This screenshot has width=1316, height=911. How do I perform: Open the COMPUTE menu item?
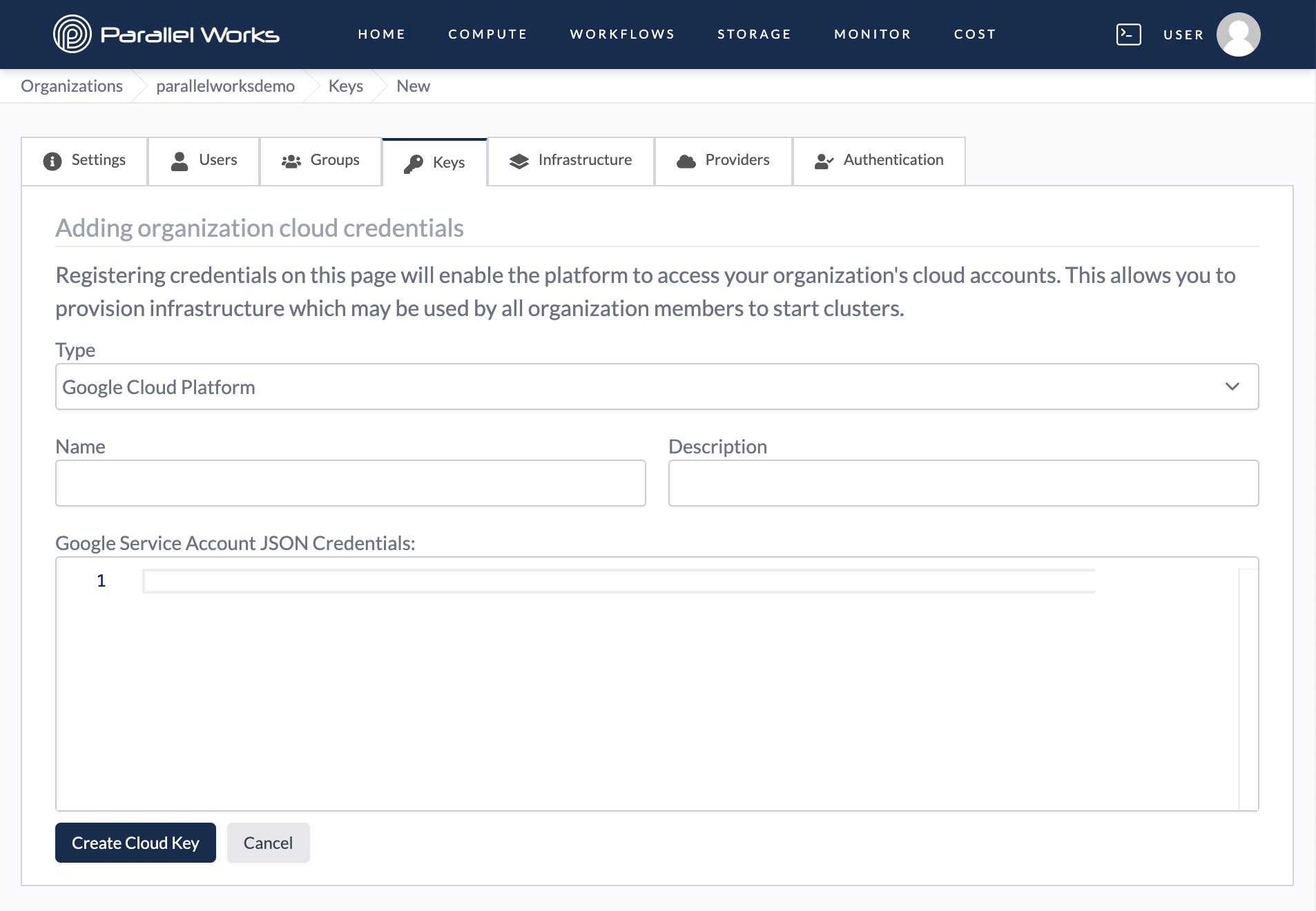point(488,34)
